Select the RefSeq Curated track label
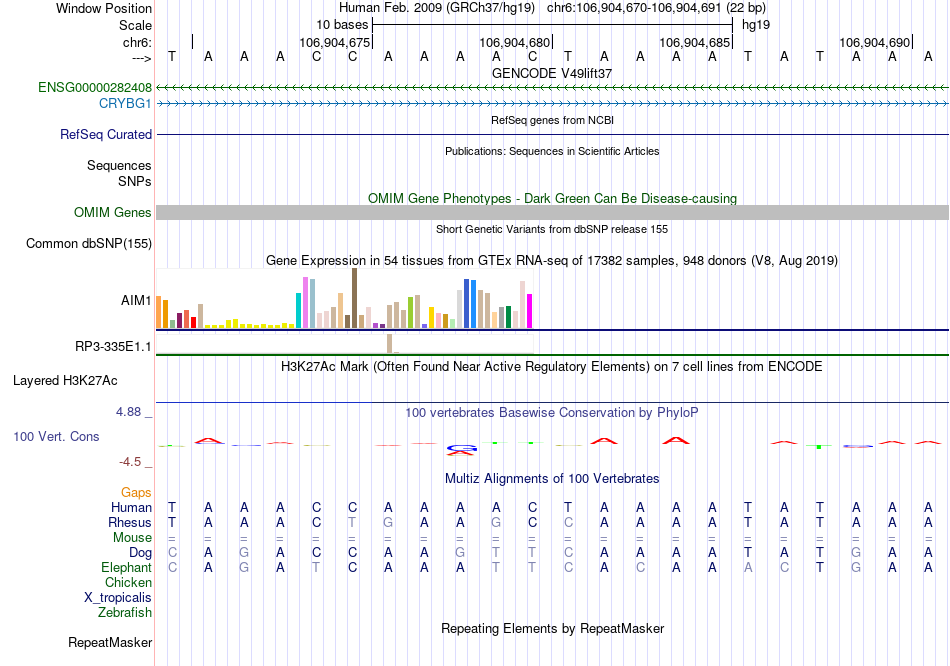The height and width of the screenshot is (666, 950). pos(106,135)
